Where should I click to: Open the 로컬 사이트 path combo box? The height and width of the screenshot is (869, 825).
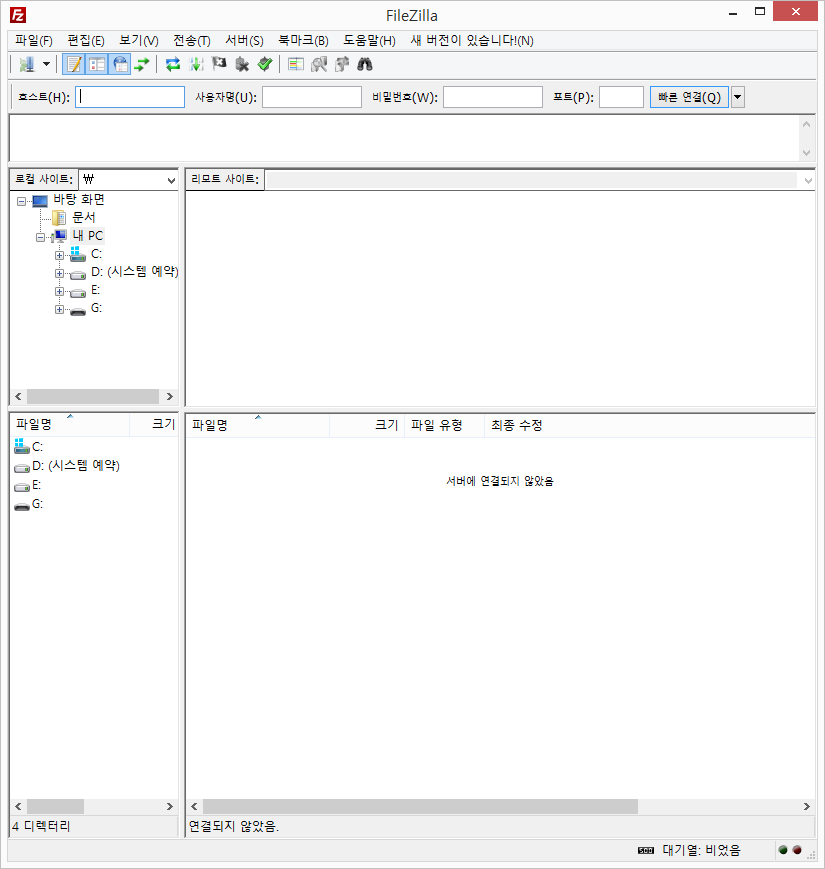click(x=128, y=180)
